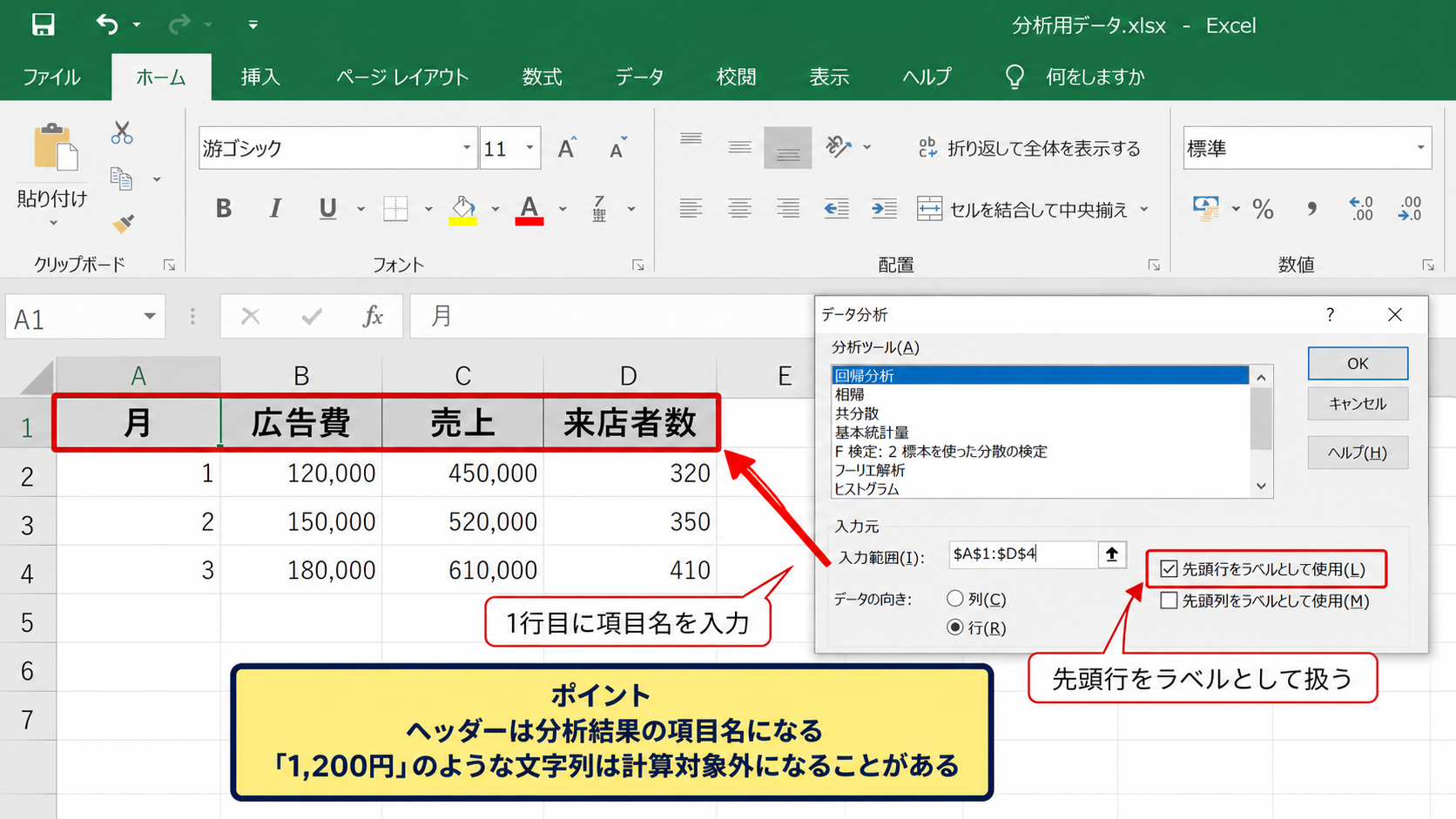Click the 入力範囲 input field
The height and width of the screenshot is (819, 1456).
[x=1022, y=554]
